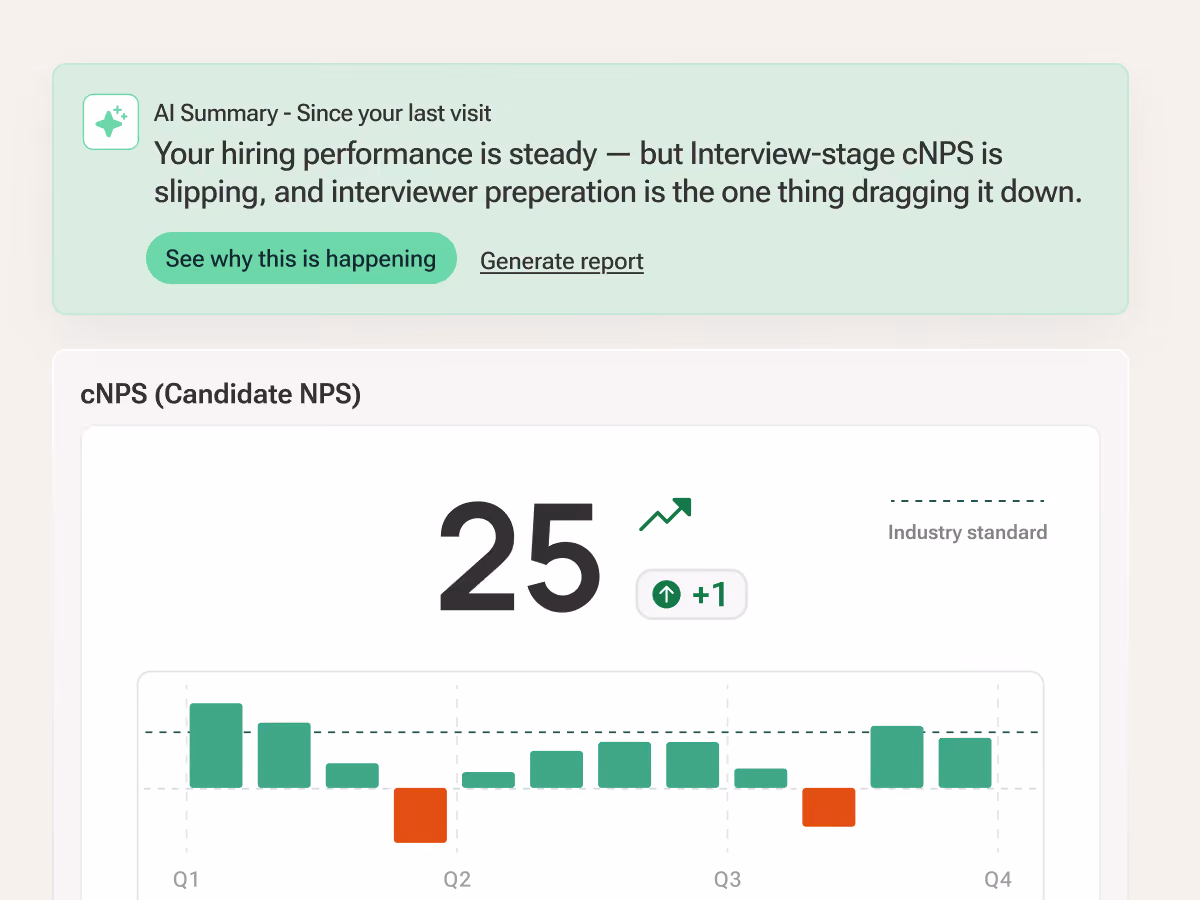Click the Q3 axis label
1200x900 pixels.
coord(727,880)
